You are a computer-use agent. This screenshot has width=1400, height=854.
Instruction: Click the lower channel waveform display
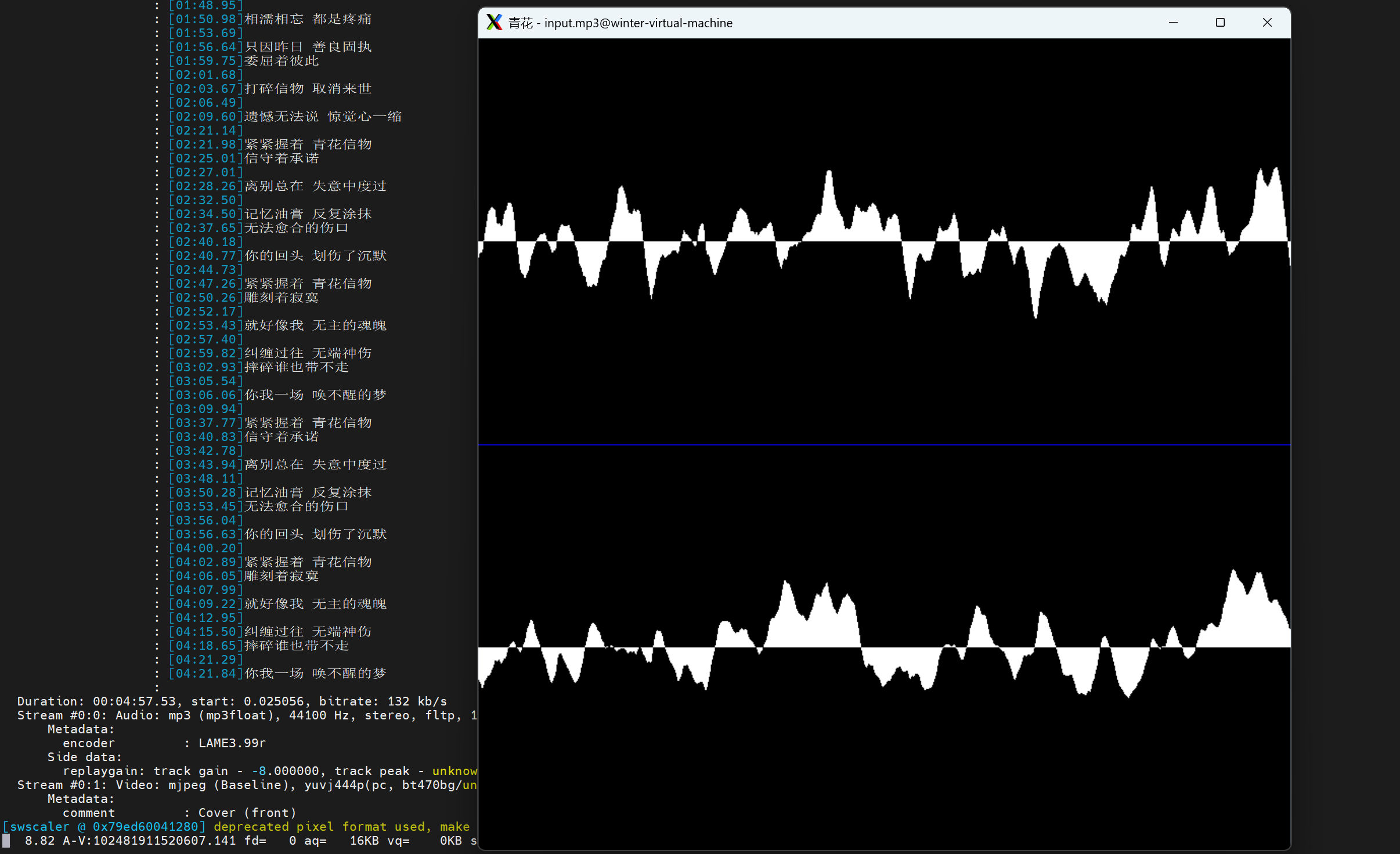[x=883, y=647]
